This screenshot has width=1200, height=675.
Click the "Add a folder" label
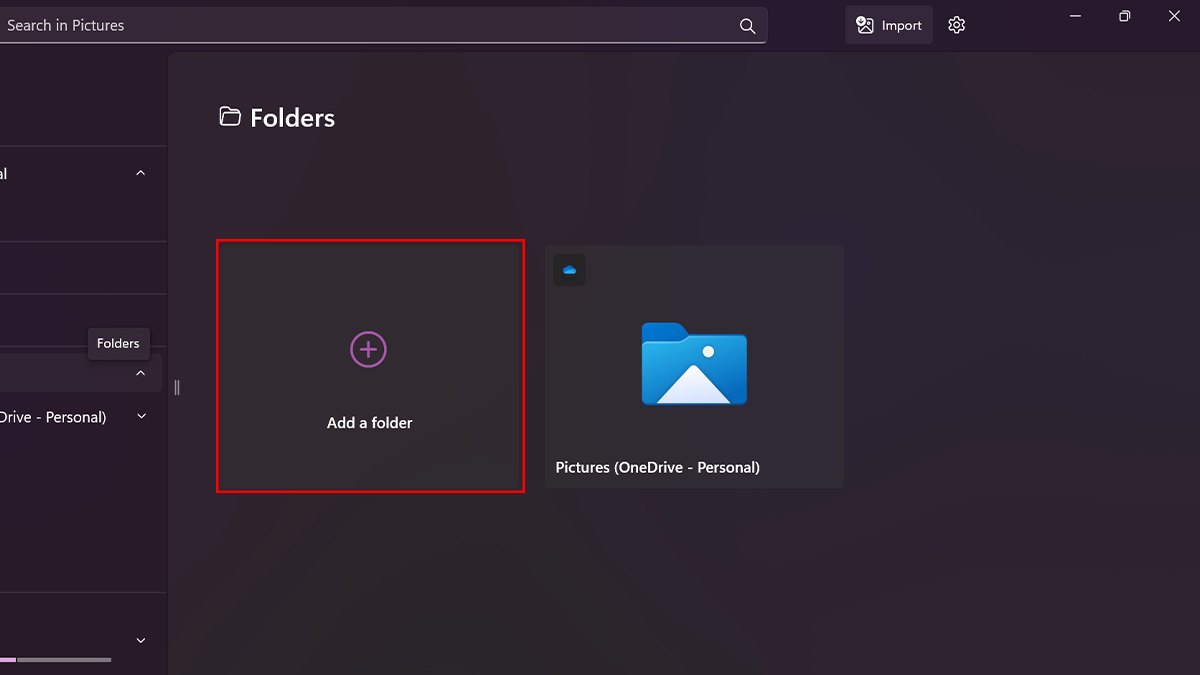tap(369, 423)
